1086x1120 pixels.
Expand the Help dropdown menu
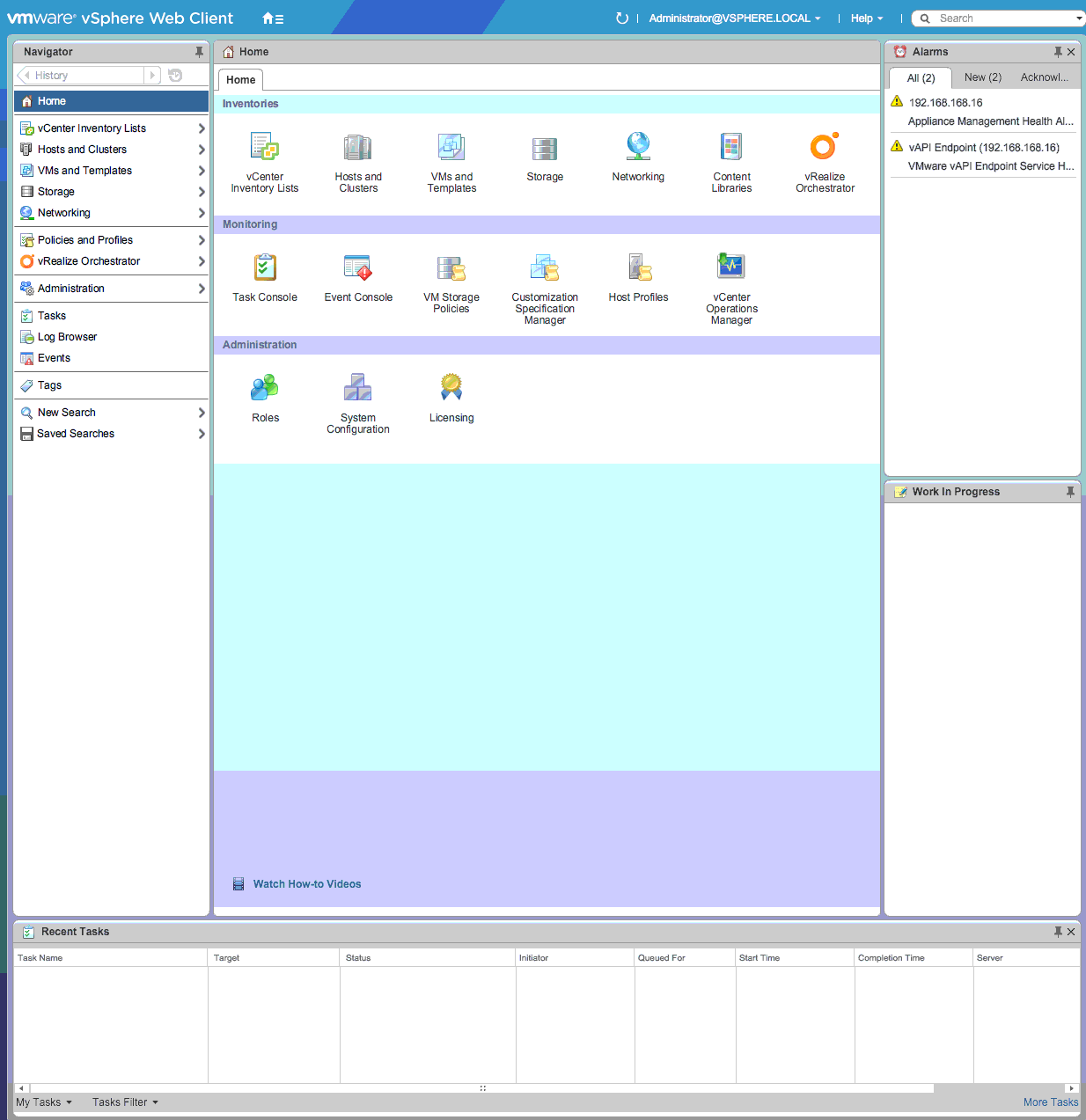pyautogui.click(x=866, y=18)
